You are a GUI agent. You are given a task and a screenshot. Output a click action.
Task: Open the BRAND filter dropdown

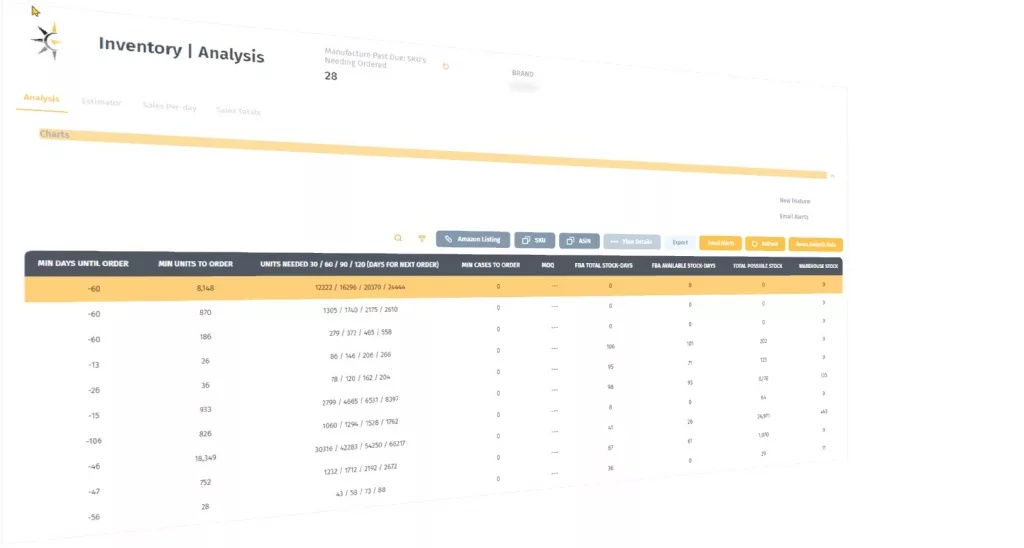[522, 86]
